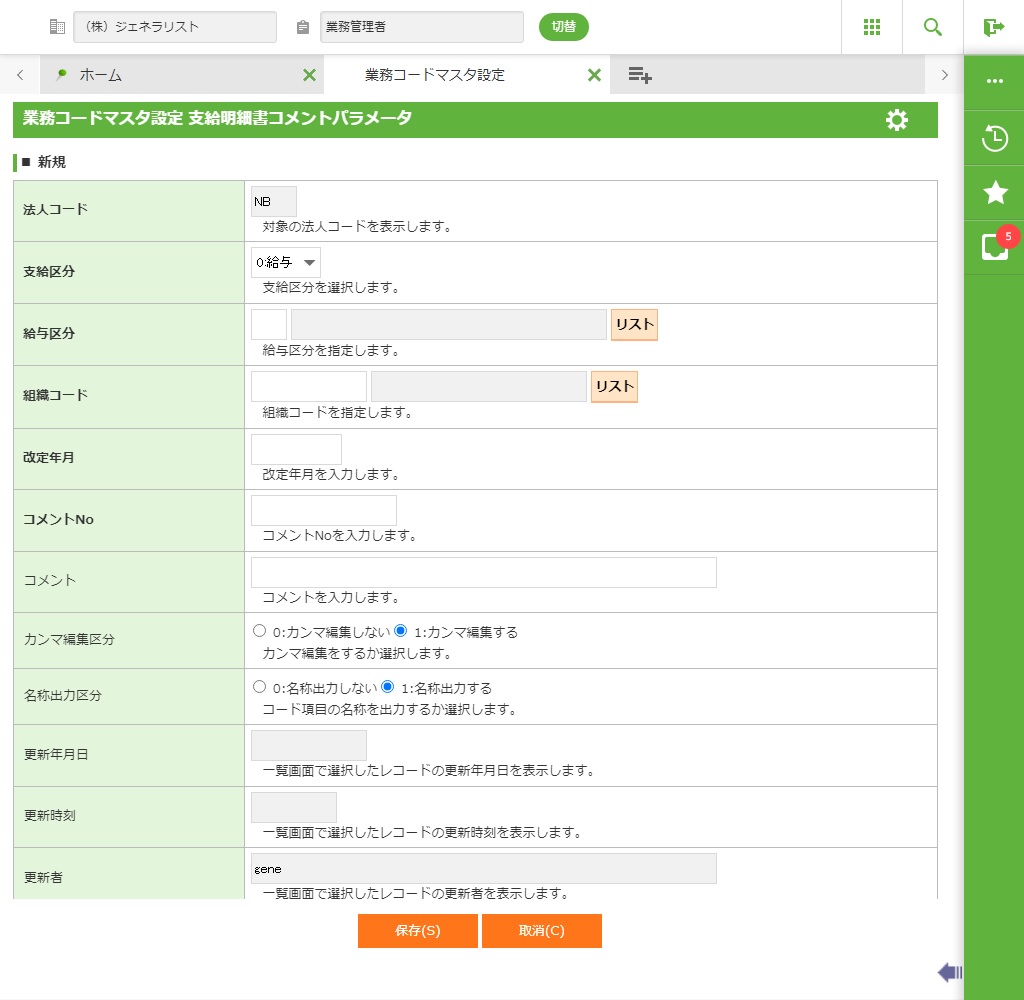The width and height of the screenshot is (1024, 1000).
Task: Select radio 0:名称出力しない
Action: (x=260, y=687)
